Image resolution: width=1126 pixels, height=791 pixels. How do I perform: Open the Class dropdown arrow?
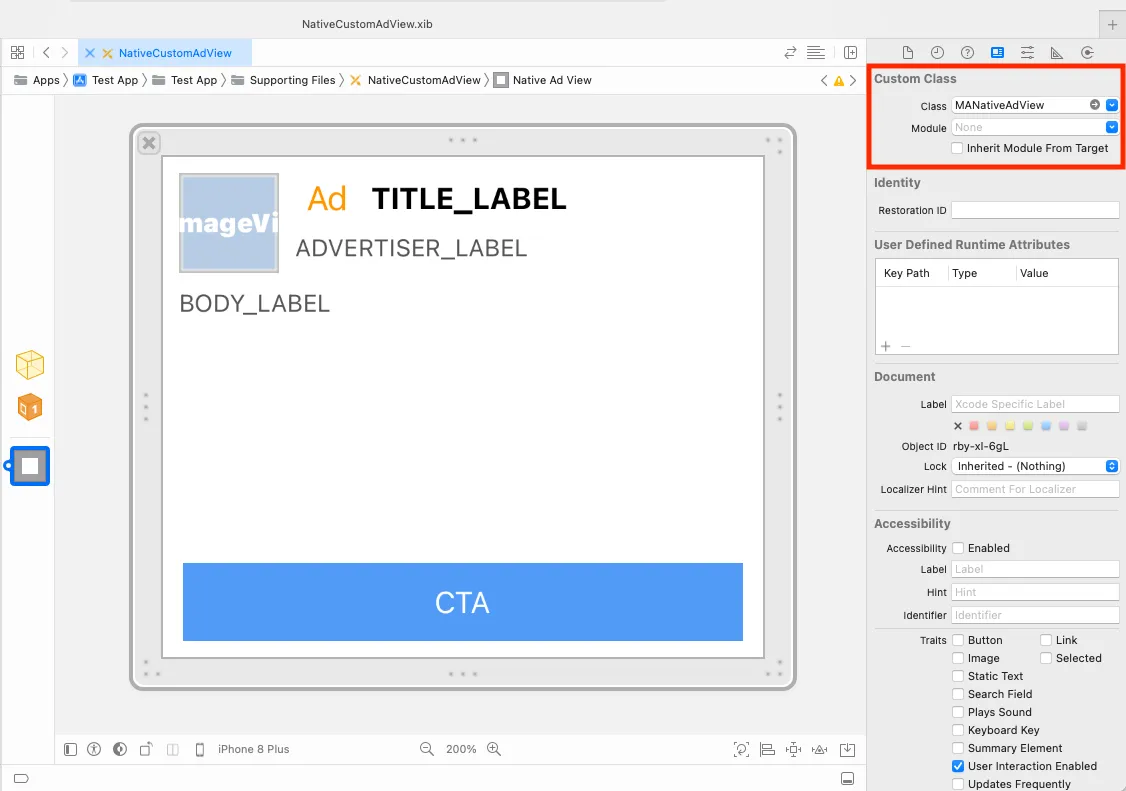point(1111,105)
